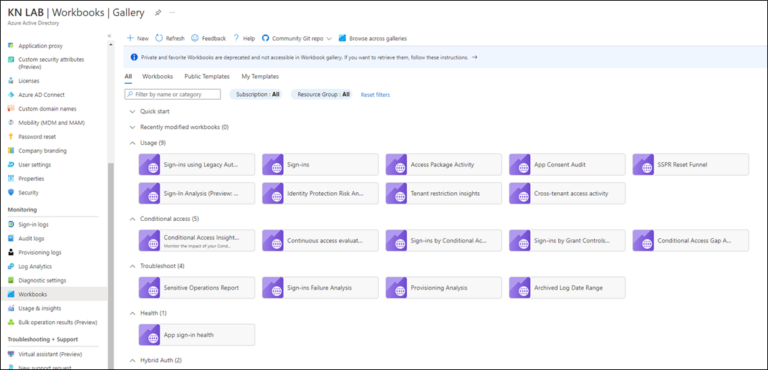The width and height of the screenshot is (768, 370).
Task: Click the Company branding icon
Action: (x=11, y=151)
